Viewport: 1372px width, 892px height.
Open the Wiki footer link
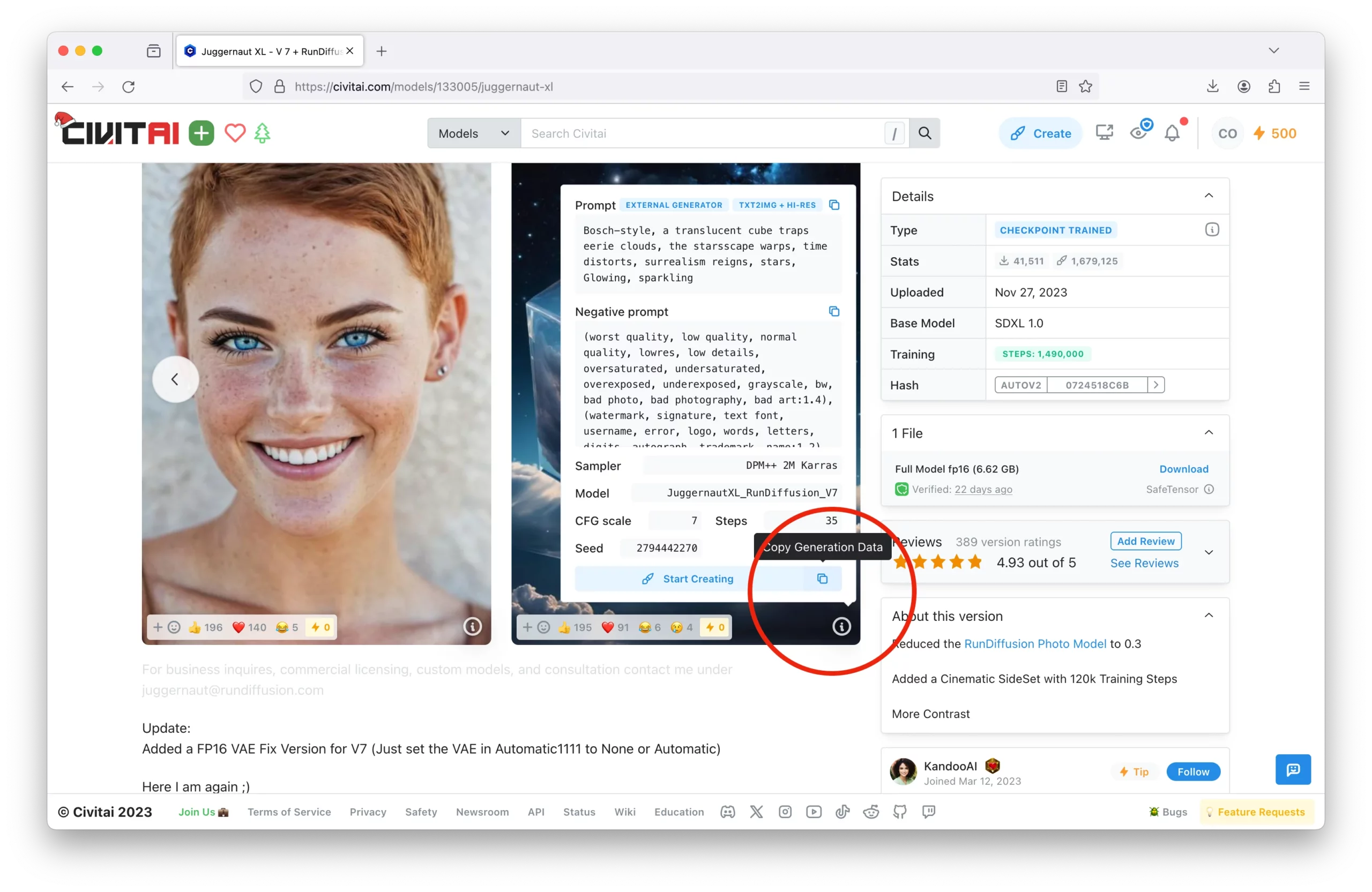click(x=624, y=812)
